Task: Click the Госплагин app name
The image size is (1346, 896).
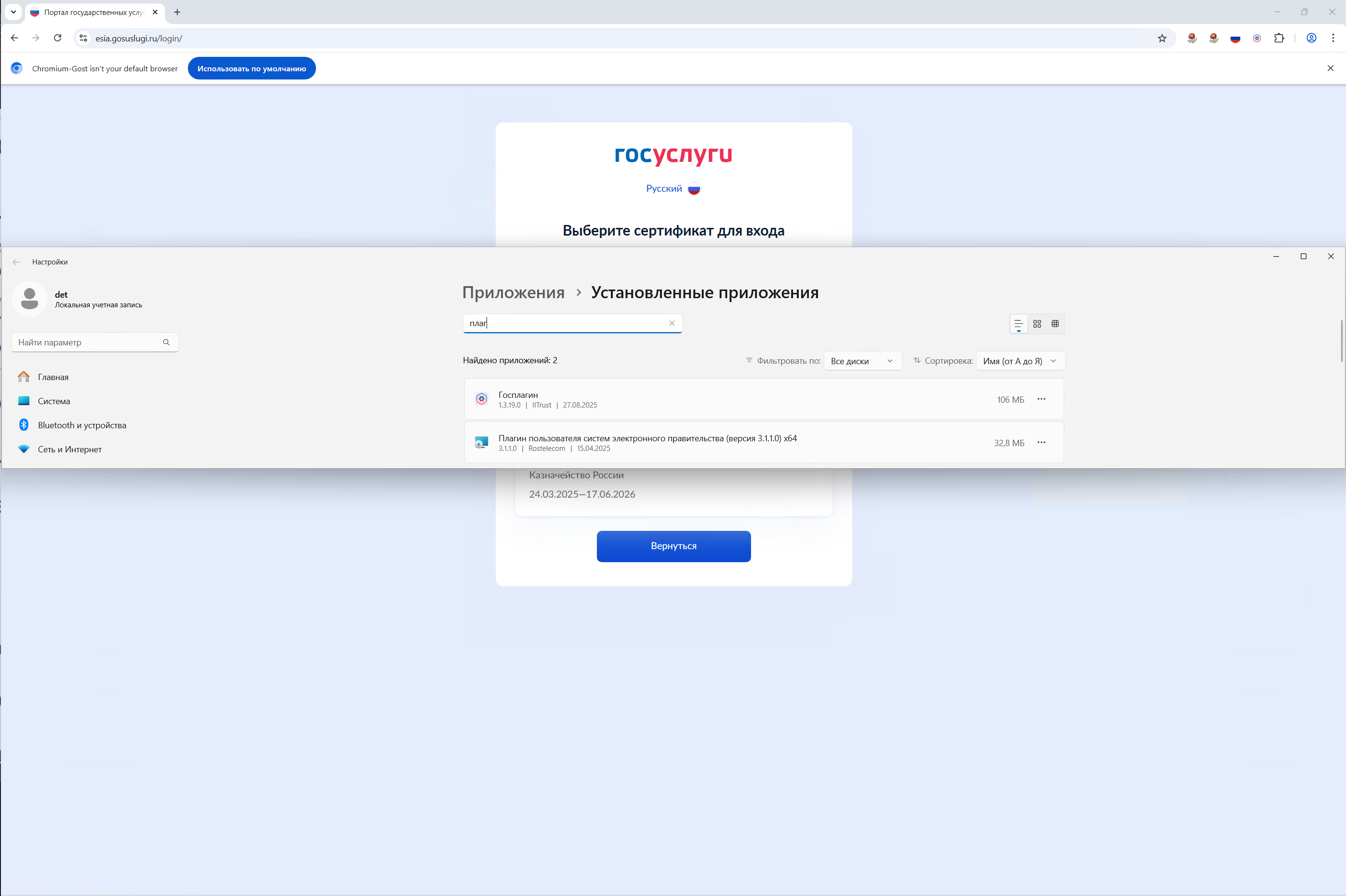Action: [x=517, y=395]
